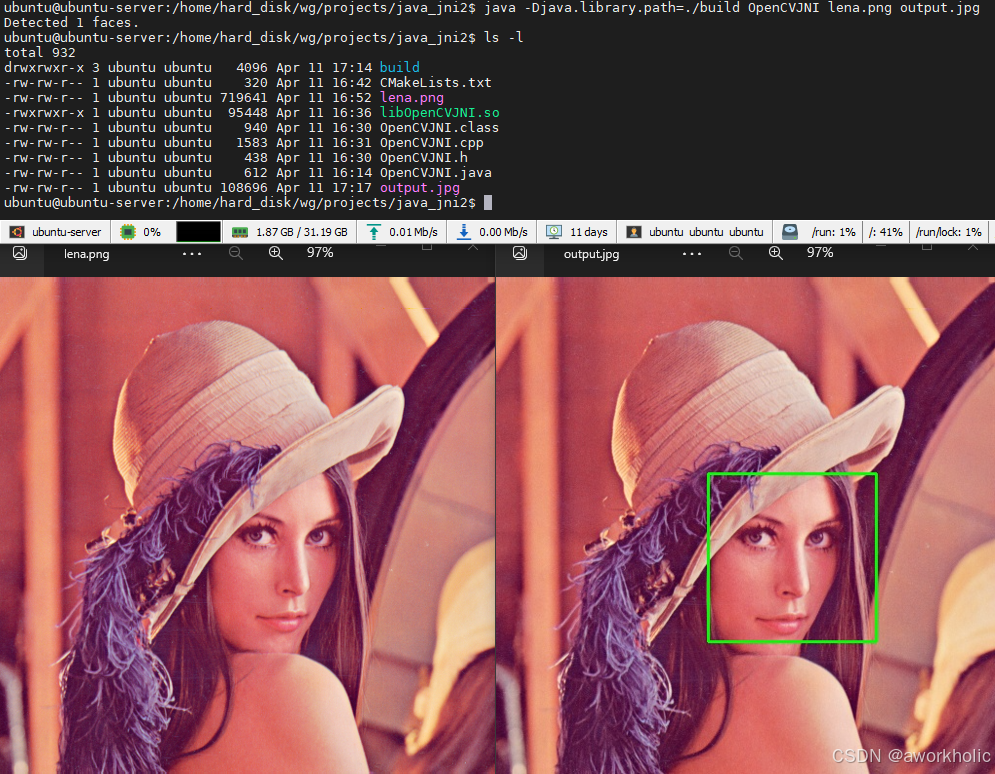
Task: Click the 'total 932' line in terminal
Action: tap(39, 53)
